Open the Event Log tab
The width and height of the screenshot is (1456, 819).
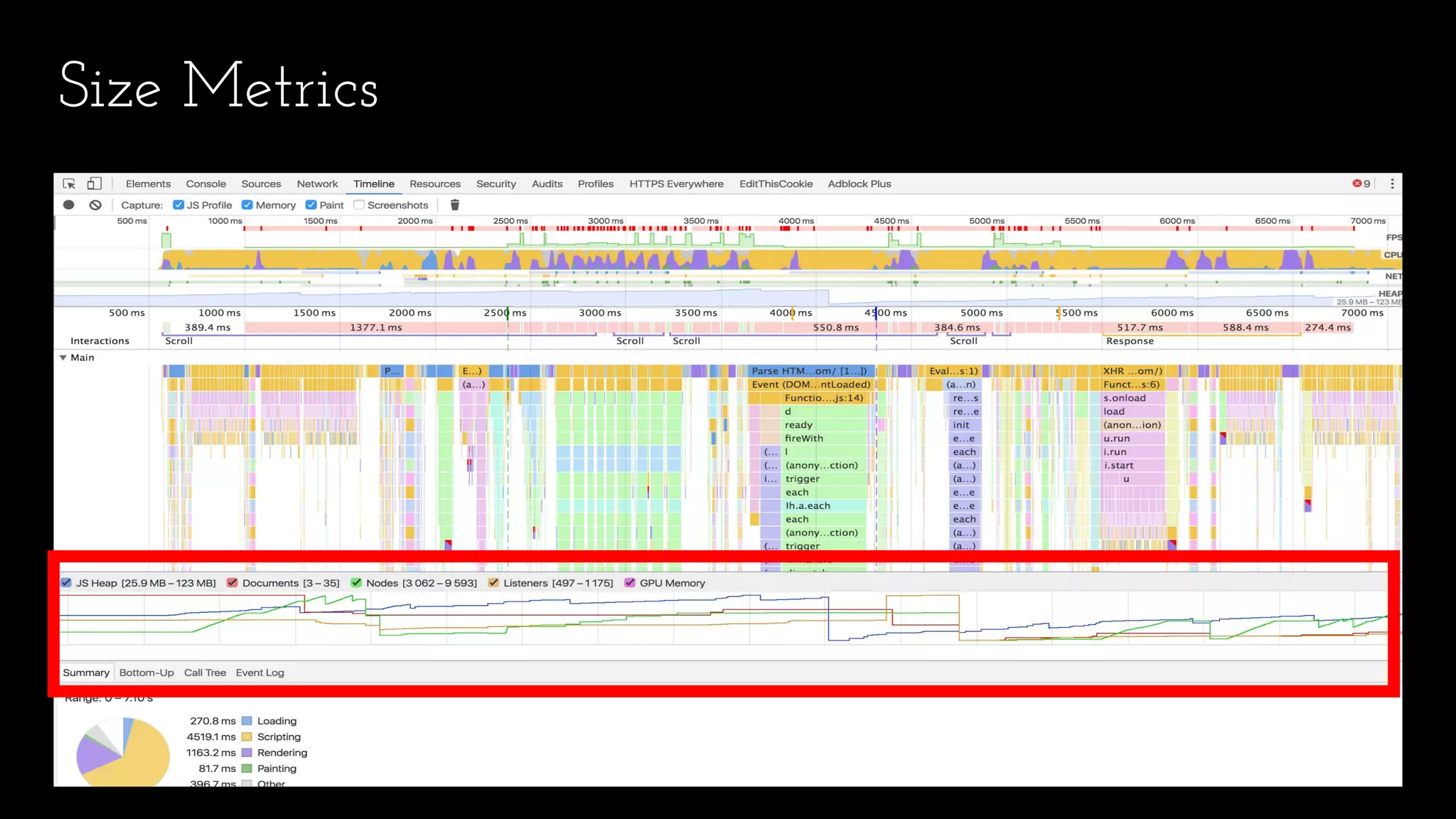tap(259, 673)
